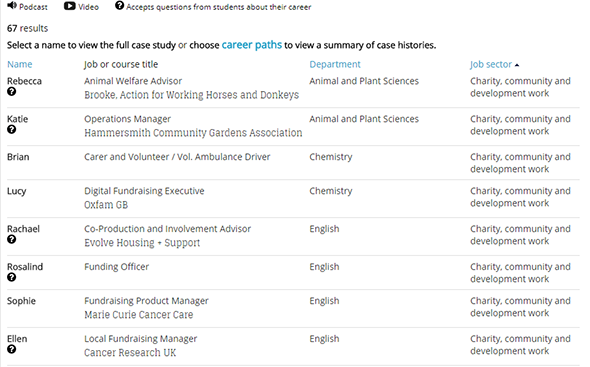Screen dimensions: 590x367
Task: Open Rebecca's full case study
Action: 24,81
